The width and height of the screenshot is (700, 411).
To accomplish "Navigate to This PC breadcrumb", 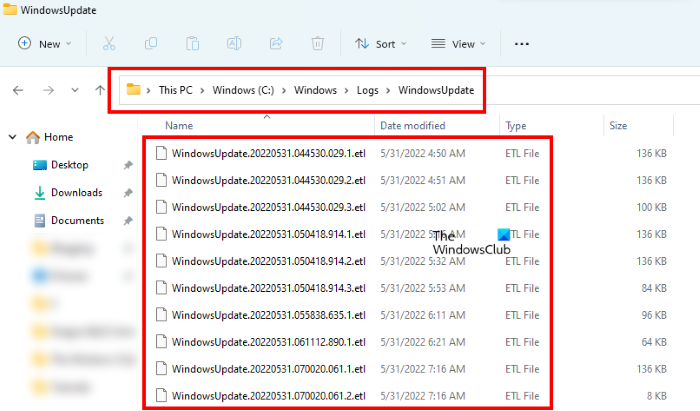I will coord(175,90).
